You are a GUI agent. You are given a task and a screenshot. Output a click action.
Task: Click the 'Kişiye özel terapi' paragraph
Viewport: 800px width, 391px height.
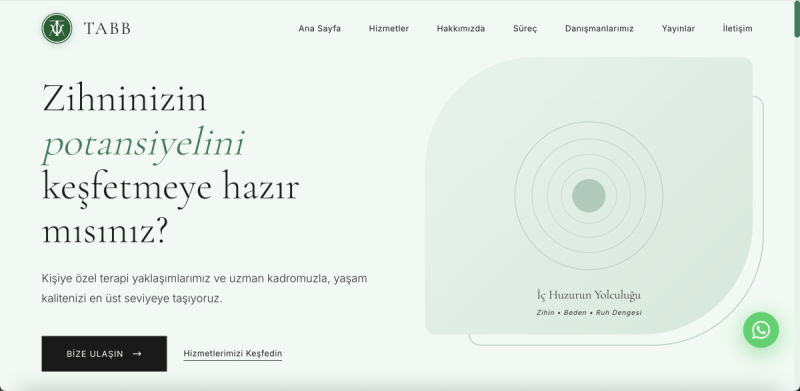pos(204,288)
